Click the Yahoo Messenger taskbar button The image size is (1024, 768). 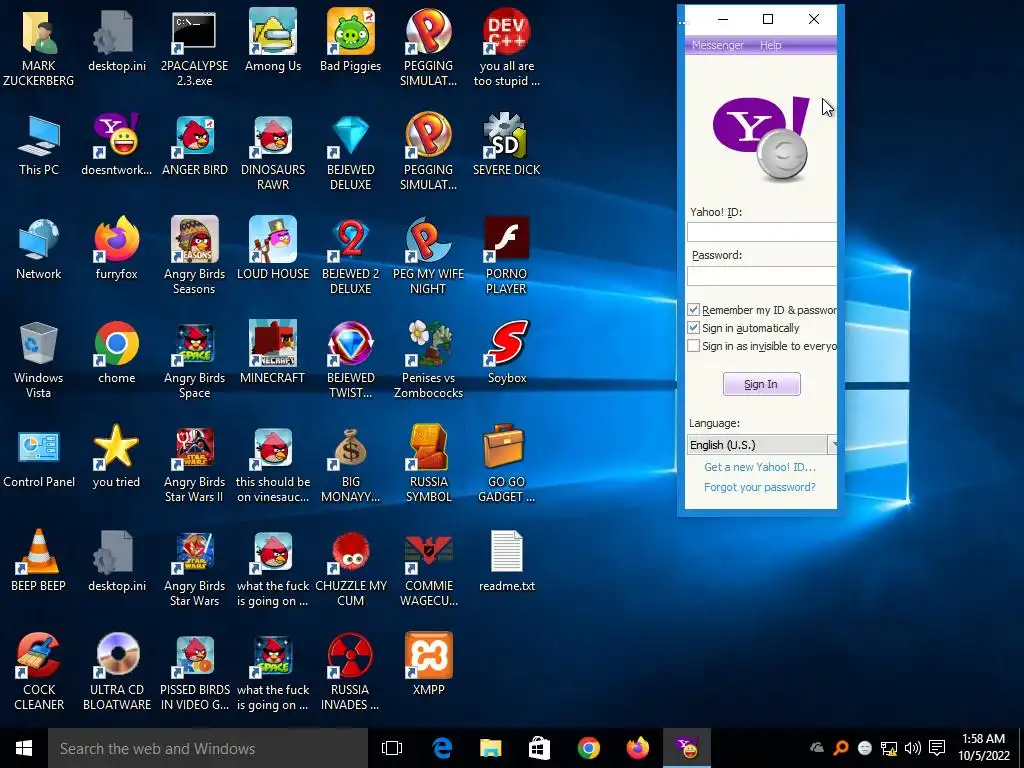(686, 748)
